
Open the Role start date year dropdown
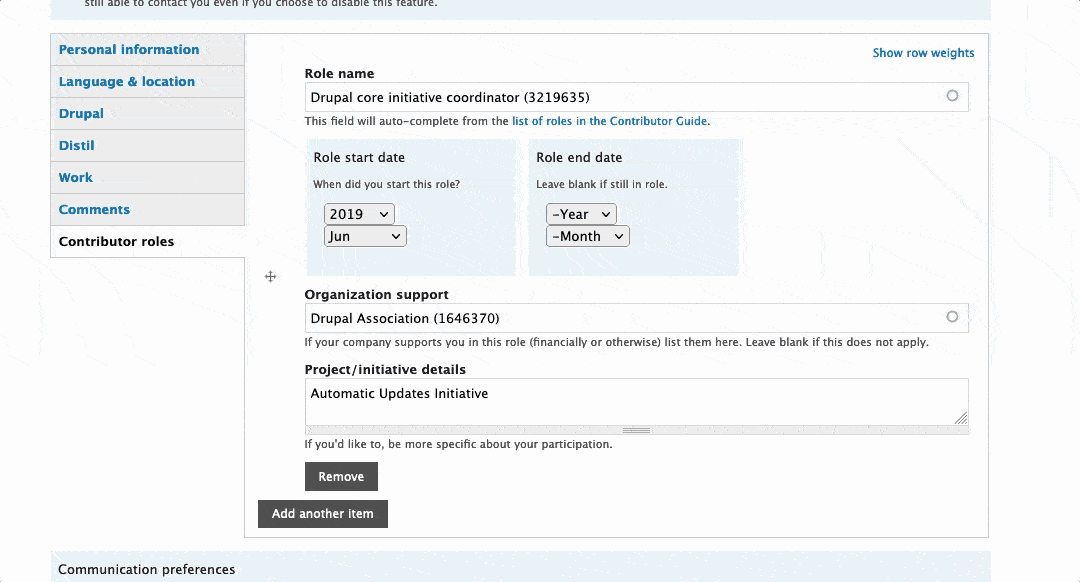click(359, 214)
